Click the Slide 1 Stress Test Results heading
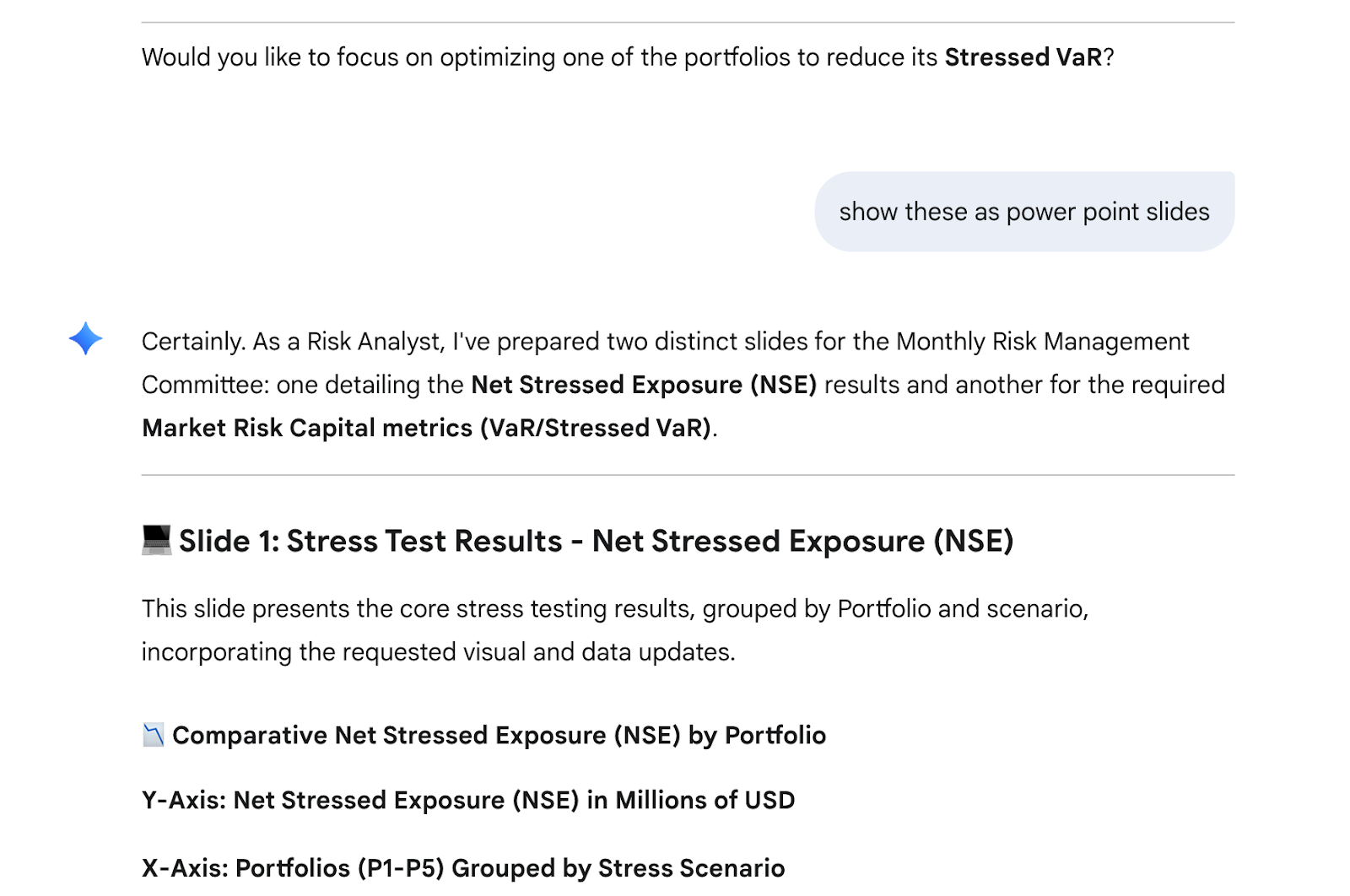 [596, 541]
